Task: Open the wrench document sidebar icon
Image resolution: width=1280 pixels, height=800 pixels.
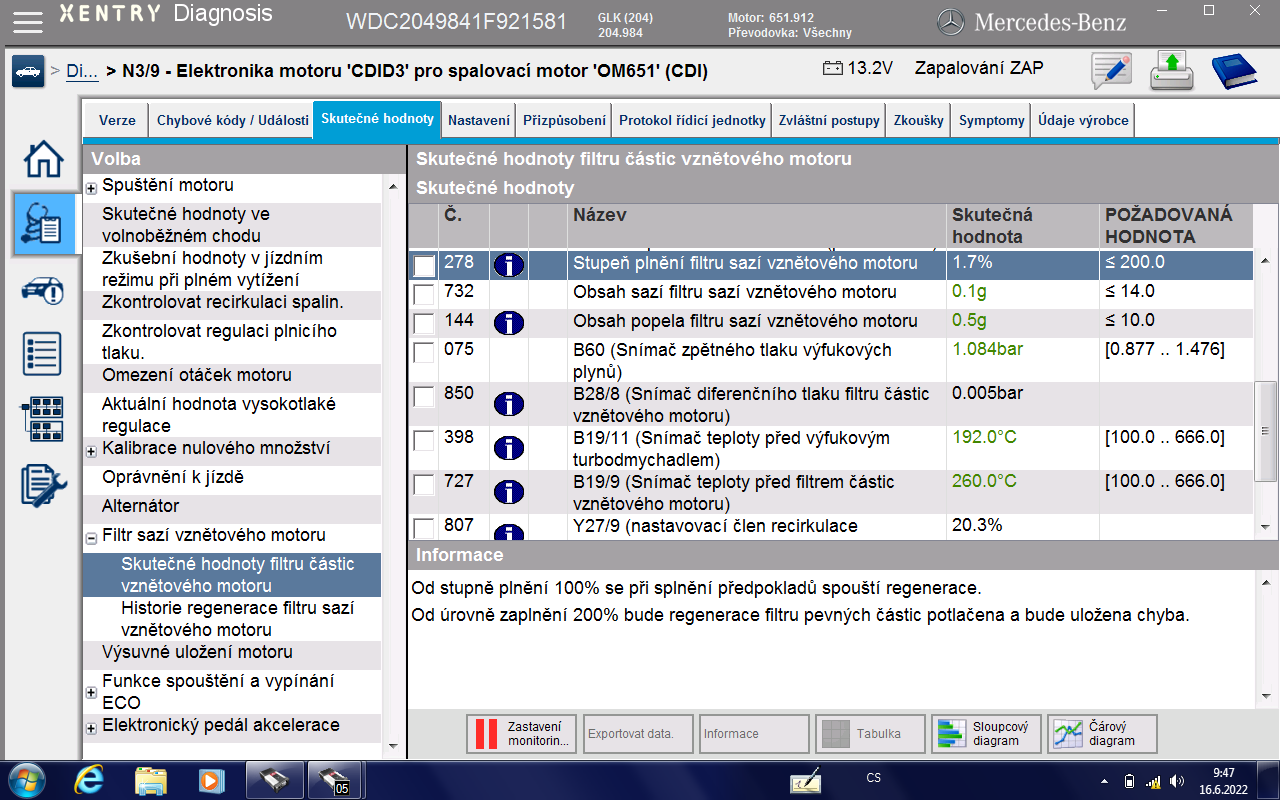Action: (x=43, y=485)
